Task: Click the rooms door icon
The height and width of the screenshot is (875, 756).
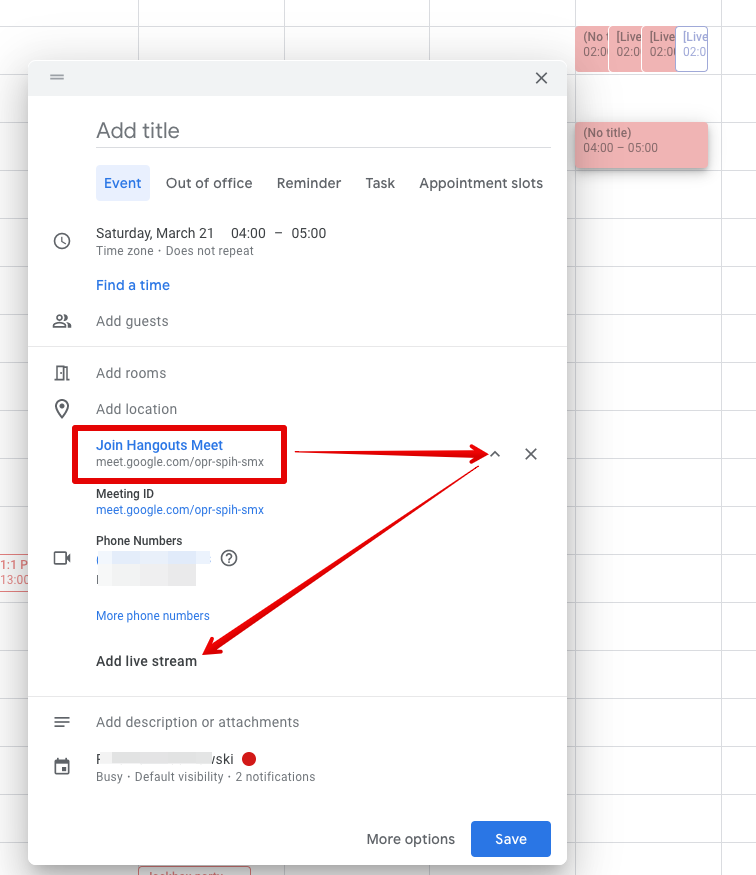Action: click(x=62, y=373)
